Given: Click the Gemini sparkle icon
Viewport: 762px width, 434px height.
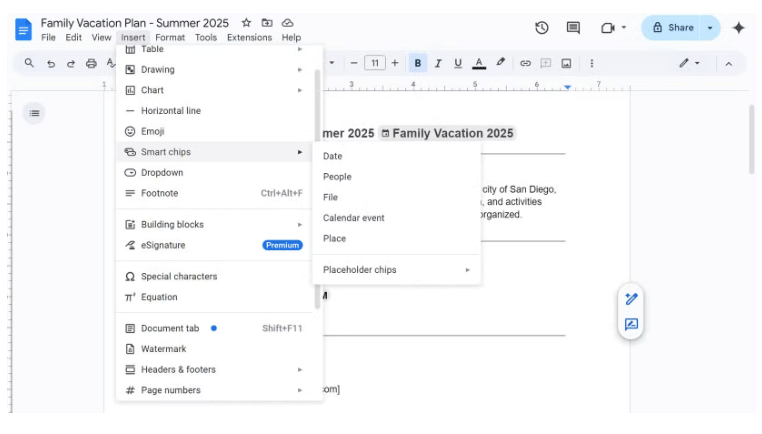Looking at the screenshot, I should point(739,28).
